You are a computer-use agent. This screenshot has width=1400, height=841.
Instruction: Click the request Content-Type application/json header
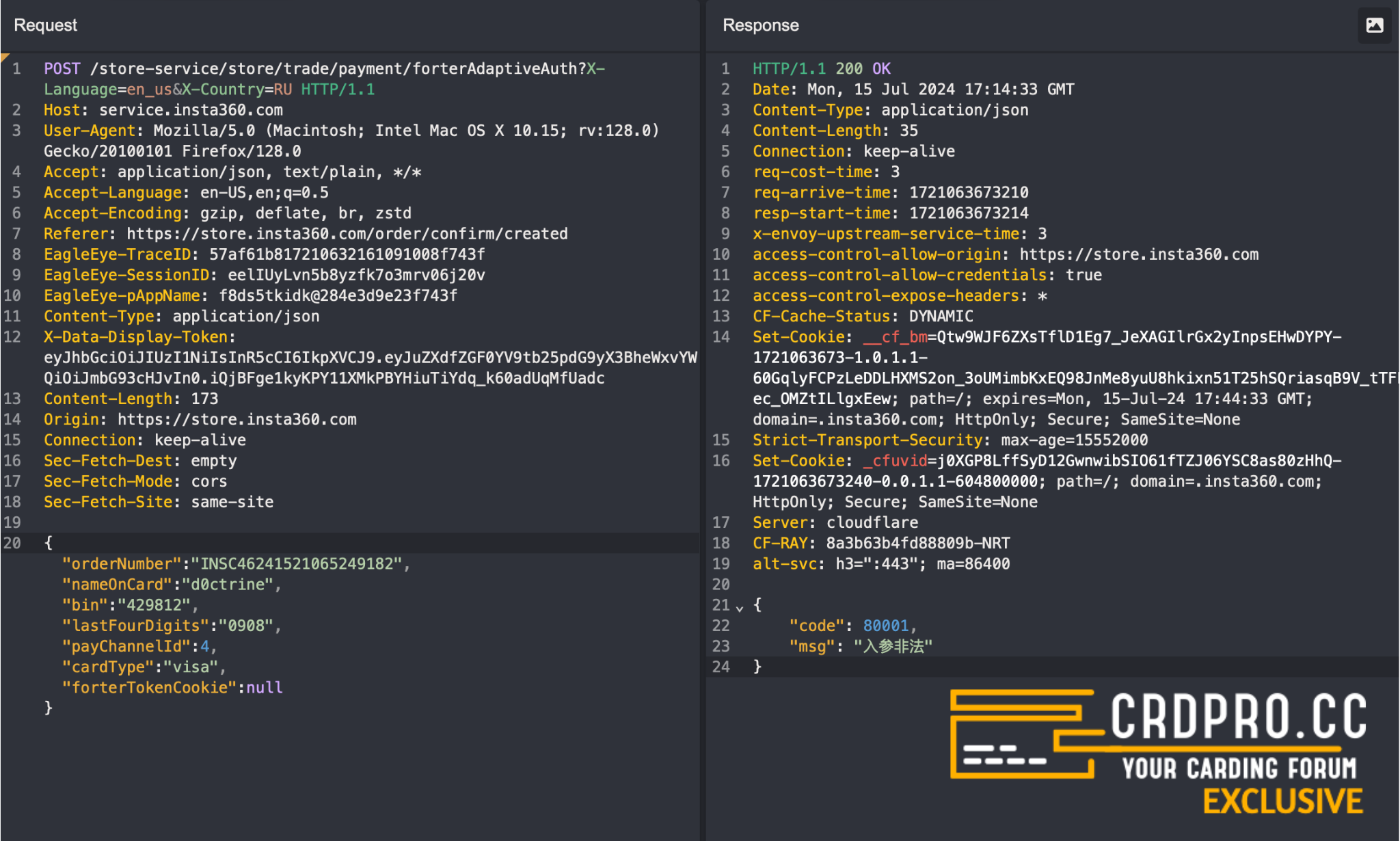pos(182,316)
